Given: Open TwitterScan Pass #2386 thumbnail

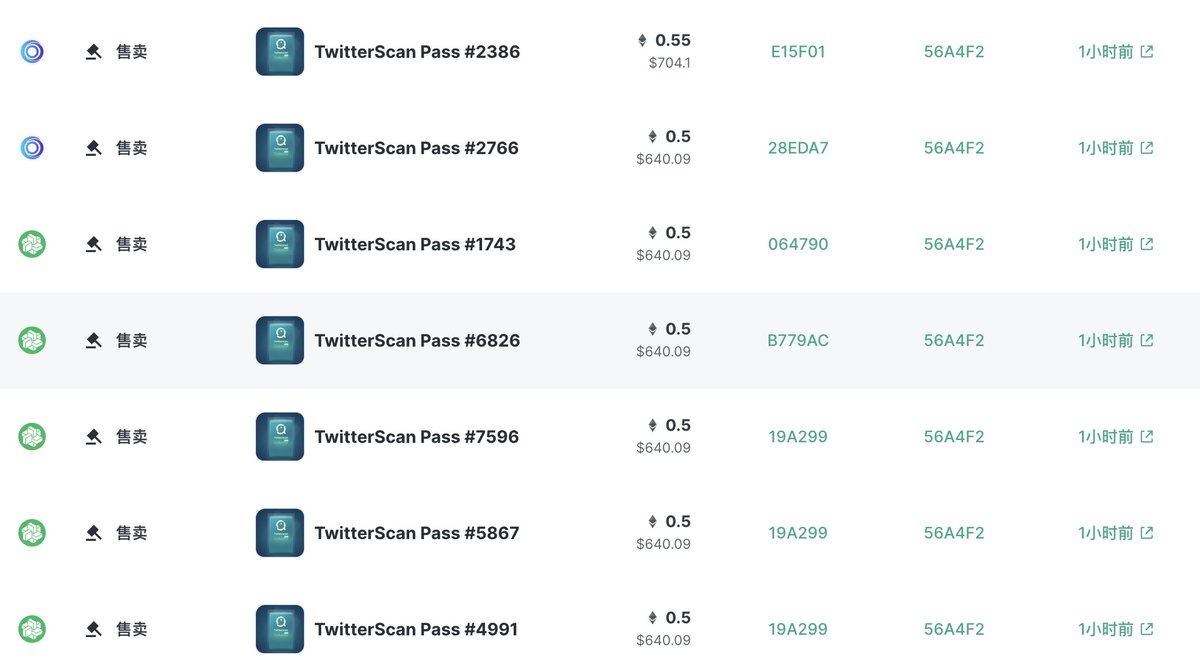Looking at the screenshot, I should tap(280, 52).
